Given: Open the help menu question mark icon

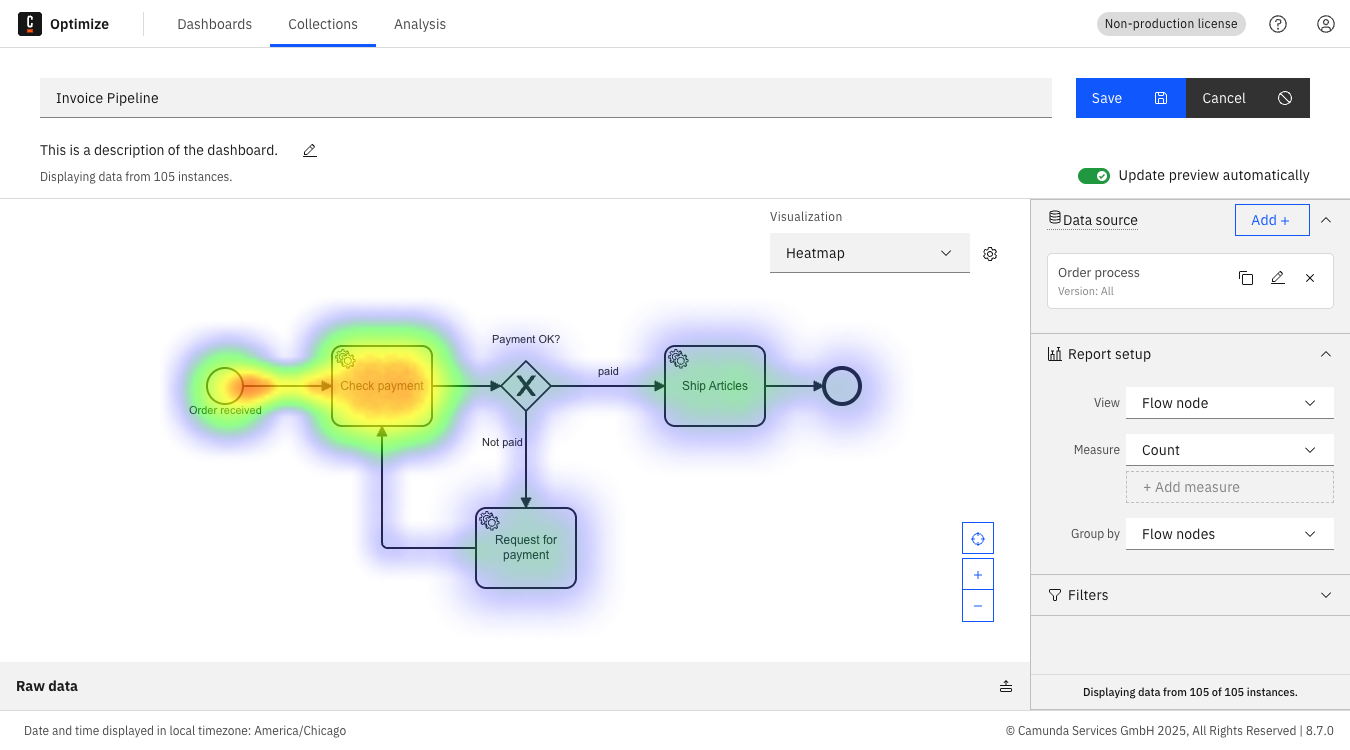Looking at the screenshot, I should [x=1278, y=24].
